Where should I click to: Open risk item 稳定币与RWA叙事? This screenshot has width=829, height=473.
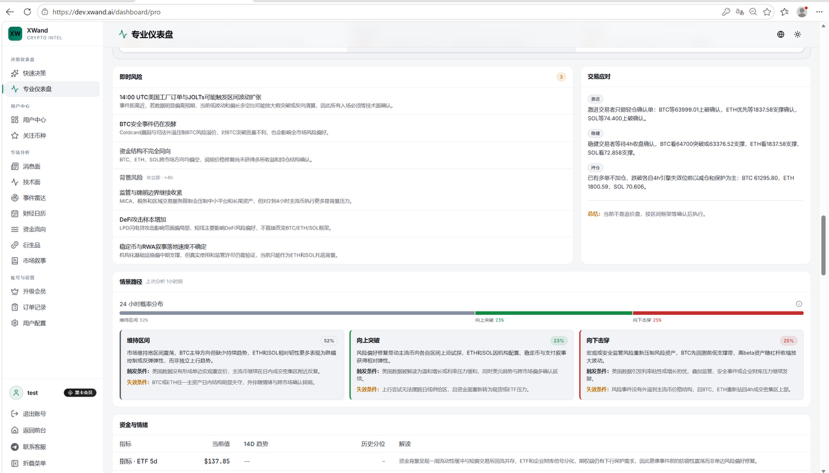point(343,251)
